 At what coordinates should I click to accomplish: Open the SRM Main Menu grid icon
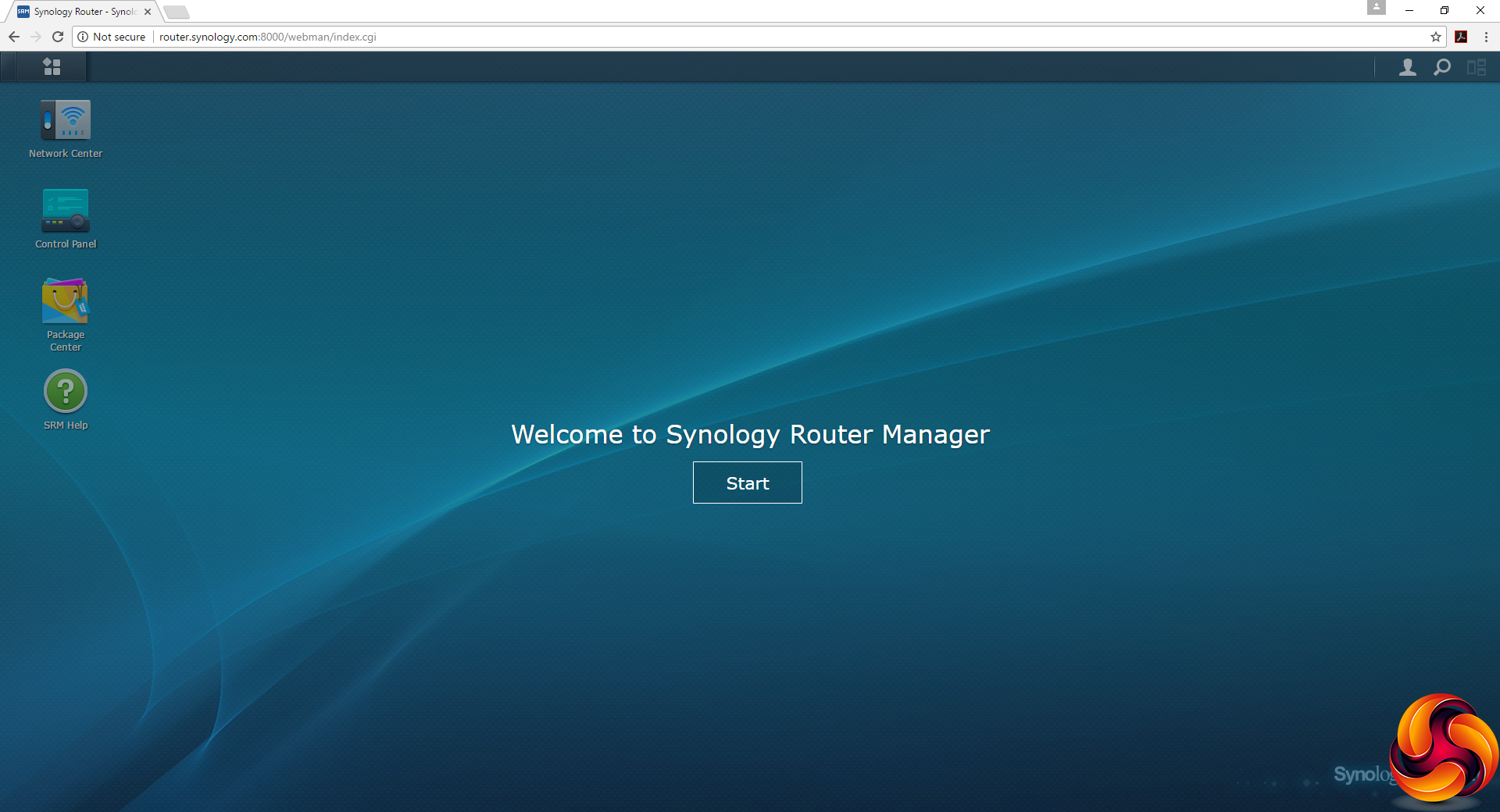[52, 67]
